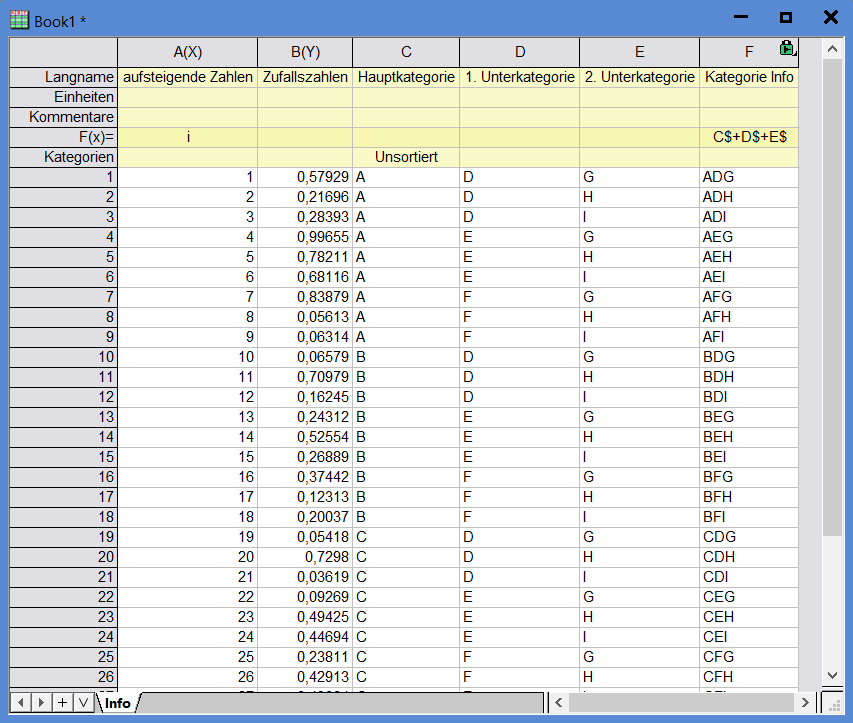This screenshot has width=853, height=723.
Task: Select column C header
Action: (406, 52)
